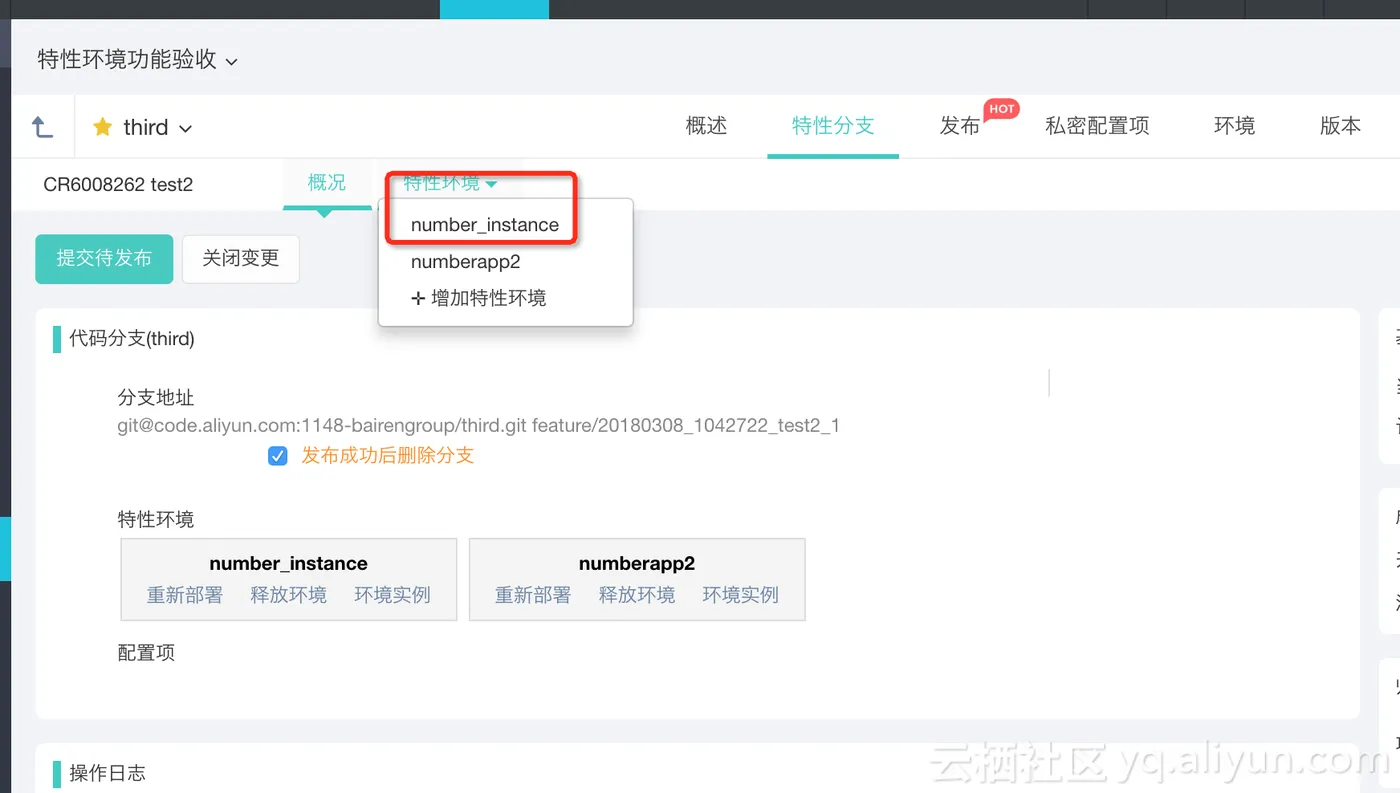This screenshot has width=1400, height=793.
Task: Choose numberapp2 from dropdown menu
Action: (466, 262)
